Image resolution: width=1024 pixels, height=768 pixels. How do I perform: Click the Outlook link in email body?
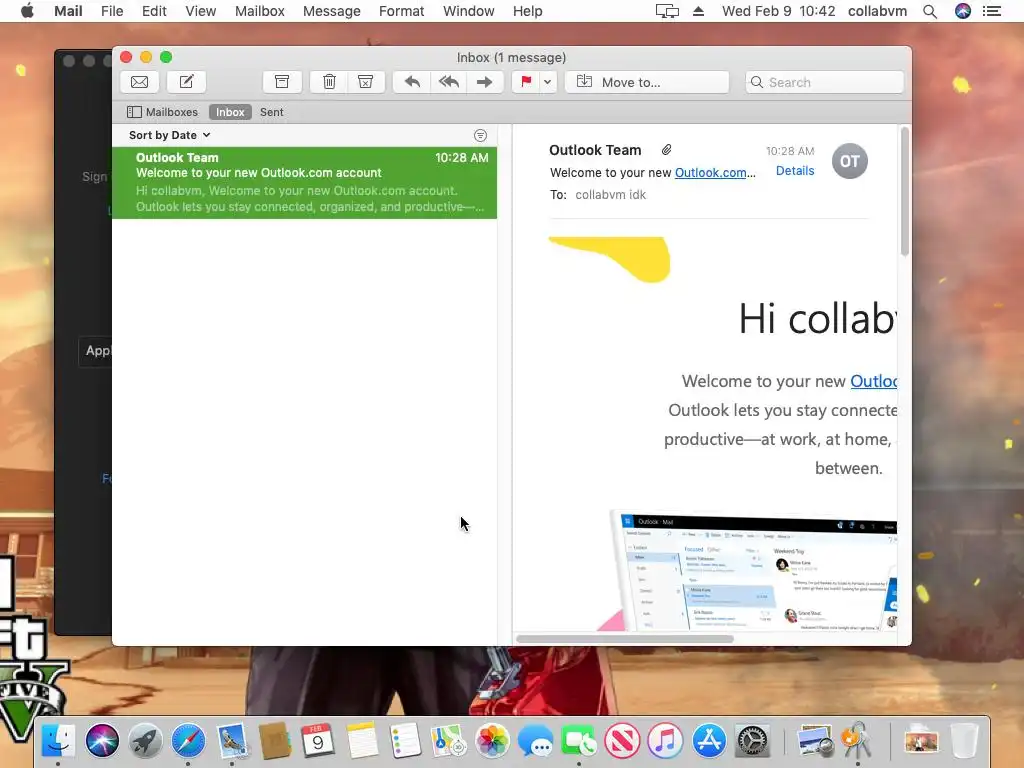874,381
